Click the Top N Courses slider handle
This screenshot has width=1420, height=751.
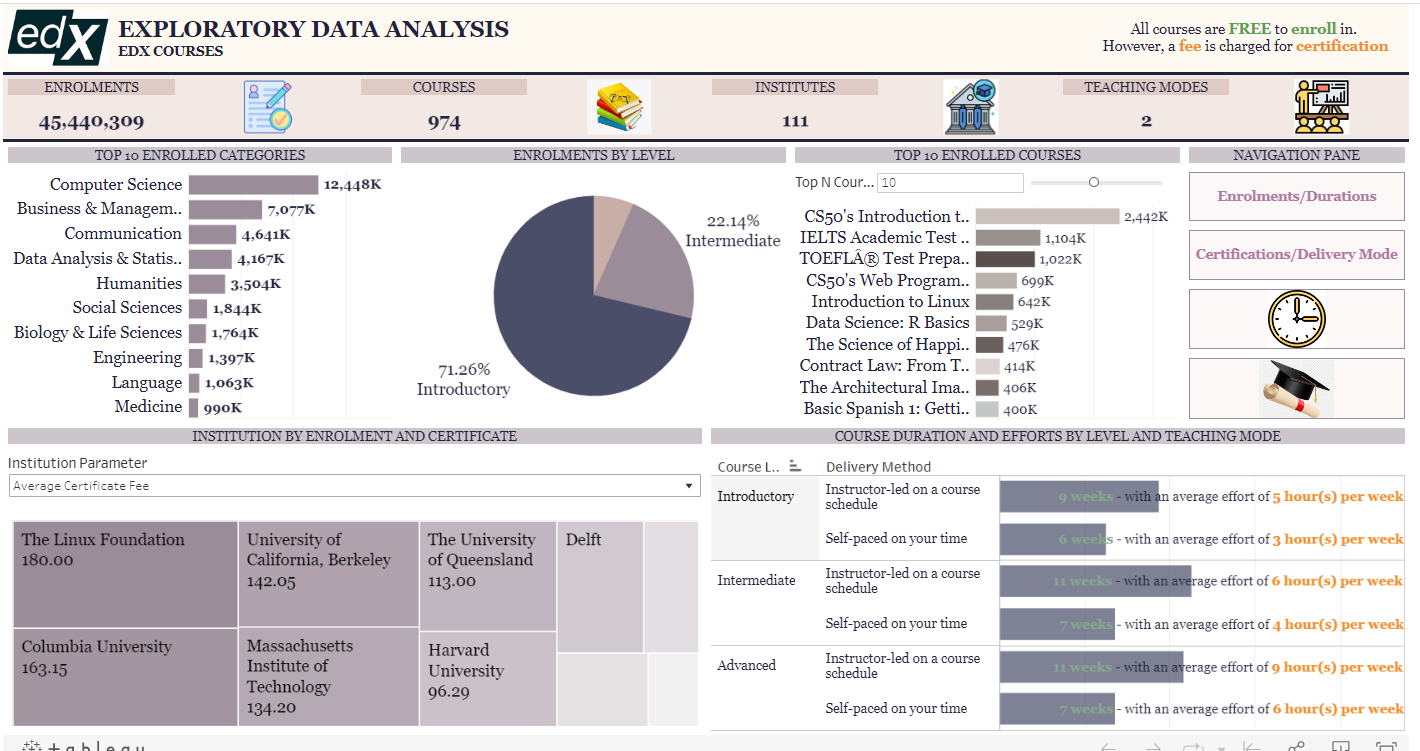click(x=1094, y=182)
